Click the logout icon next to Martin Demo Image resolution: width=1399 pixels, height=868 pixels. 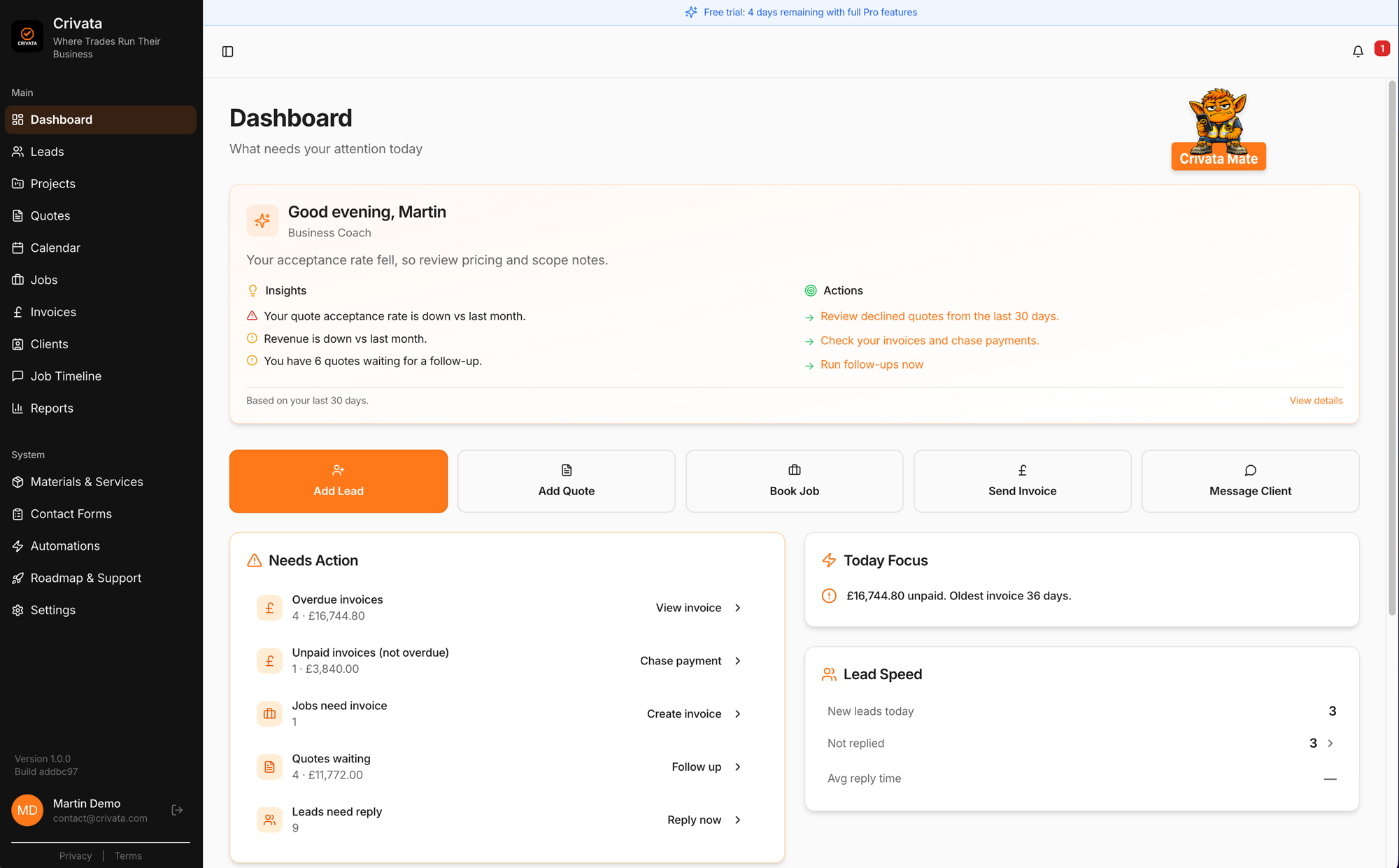(177, 809)
